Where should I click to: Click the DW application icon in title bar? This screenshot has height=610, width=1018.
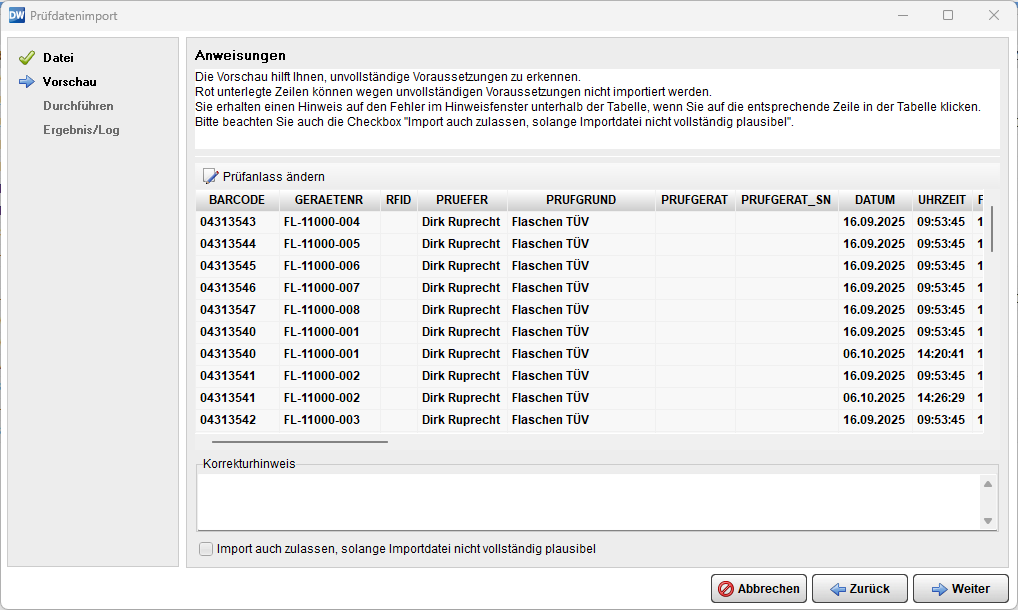point(17,15)
